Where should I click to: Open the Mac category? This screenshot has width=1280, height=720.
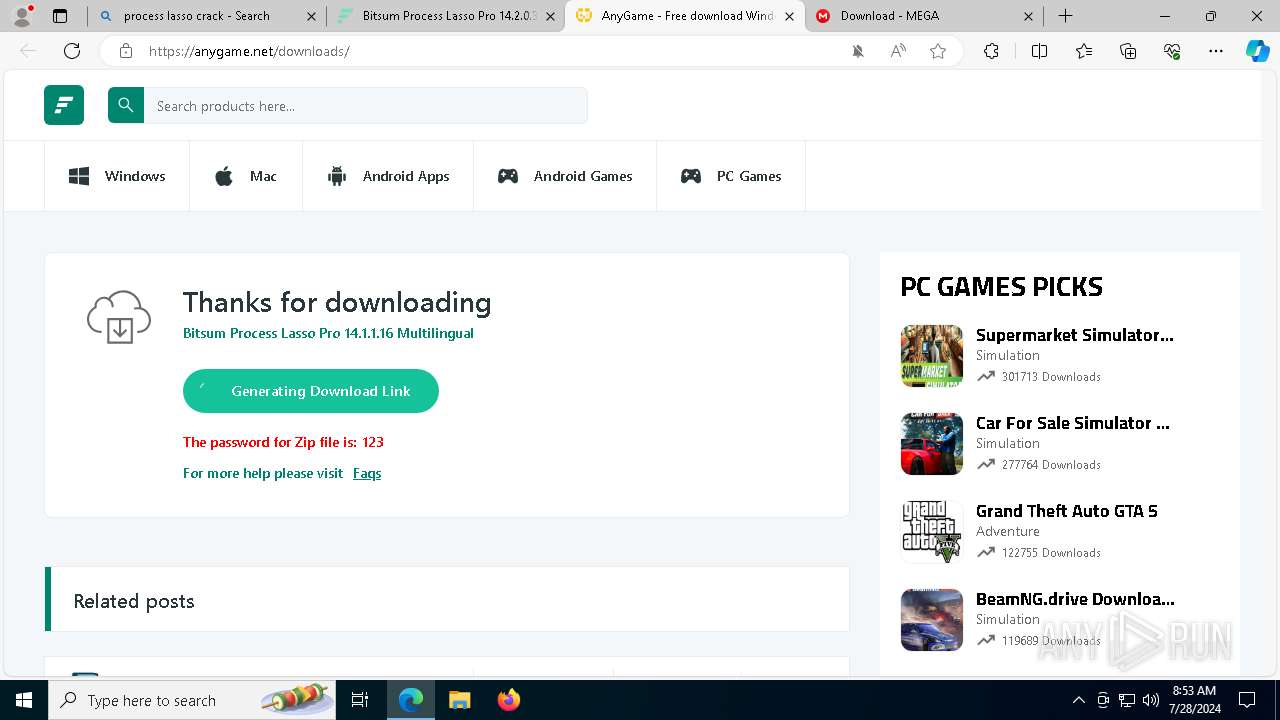(246, 176)
